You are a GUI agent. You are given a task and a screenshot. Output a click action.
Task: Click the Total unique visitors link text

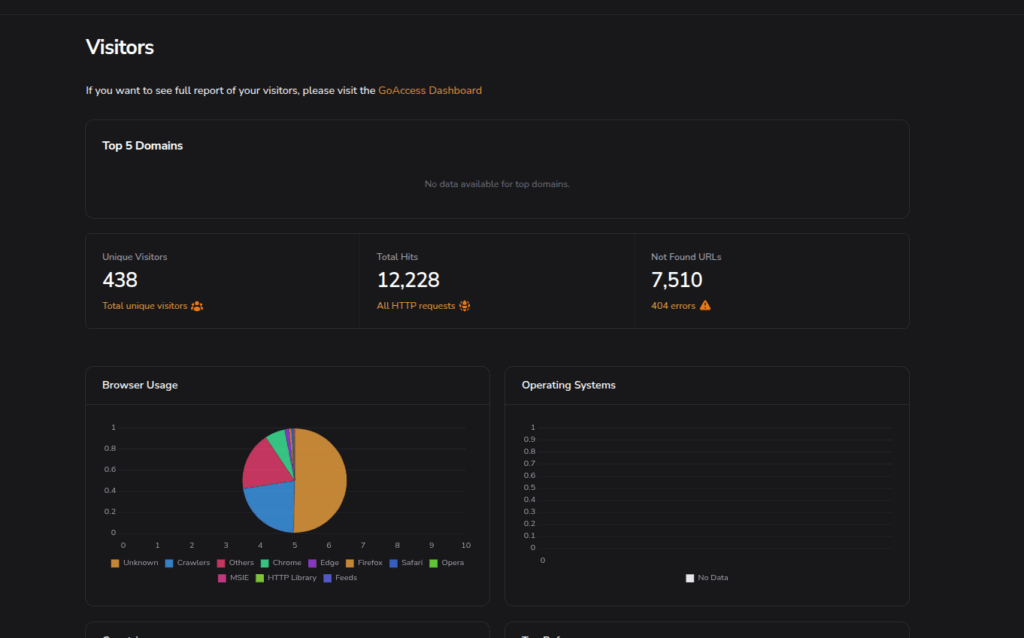tap(144, 306)
